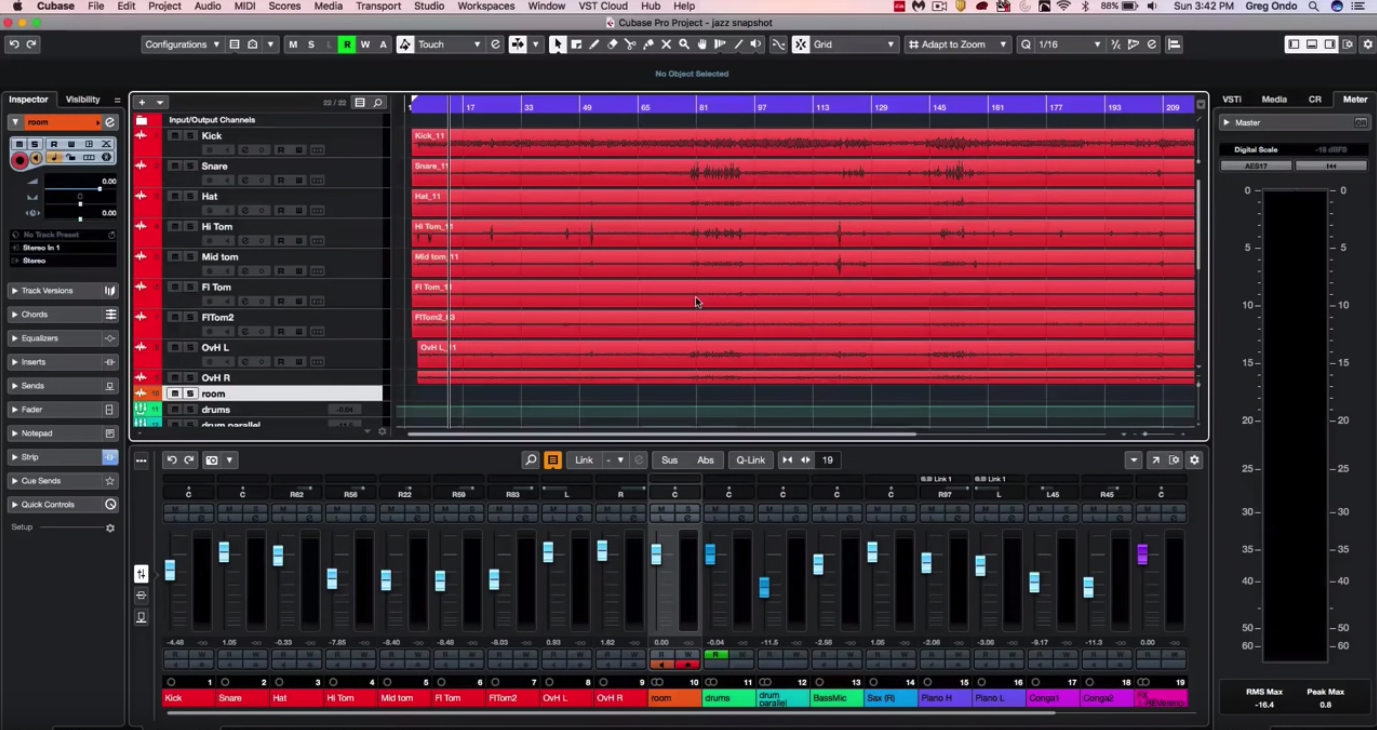Toggle right zone visibility
Viewport: 1377px width, 730px height.
(1330, 44)
